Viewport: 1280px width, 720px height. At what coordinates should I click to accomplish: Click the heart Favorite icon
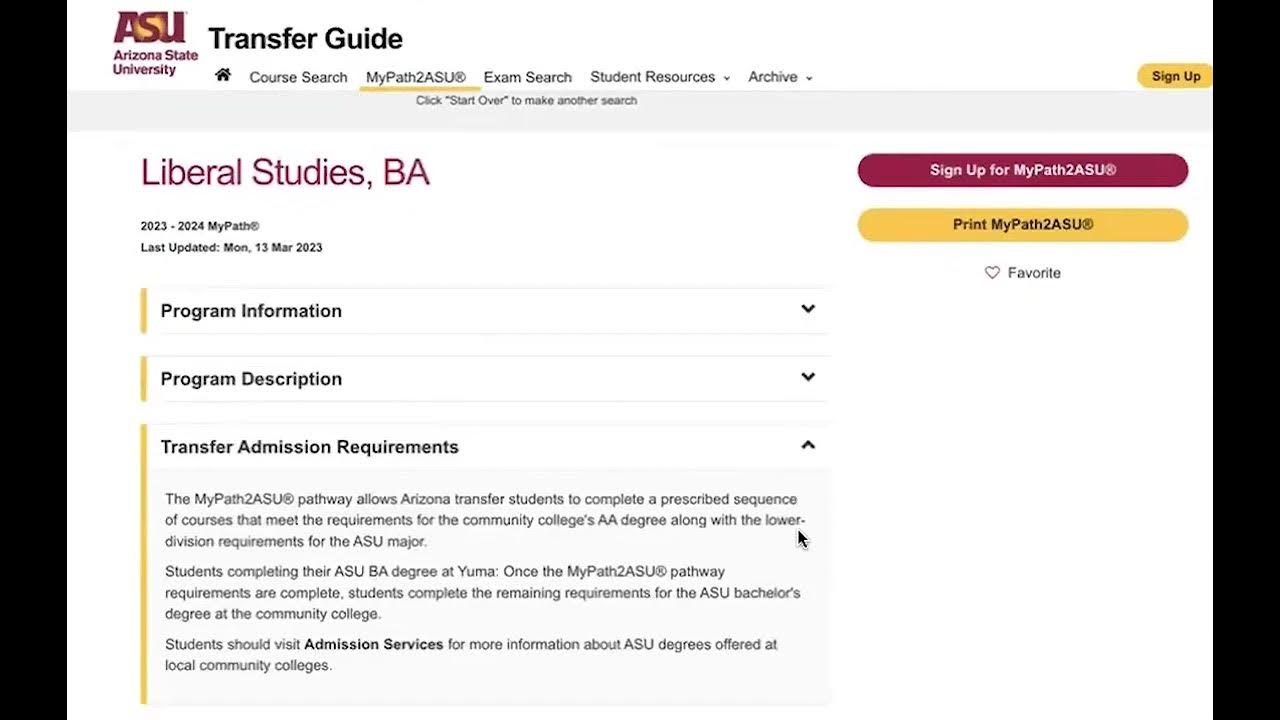[992, 272]
